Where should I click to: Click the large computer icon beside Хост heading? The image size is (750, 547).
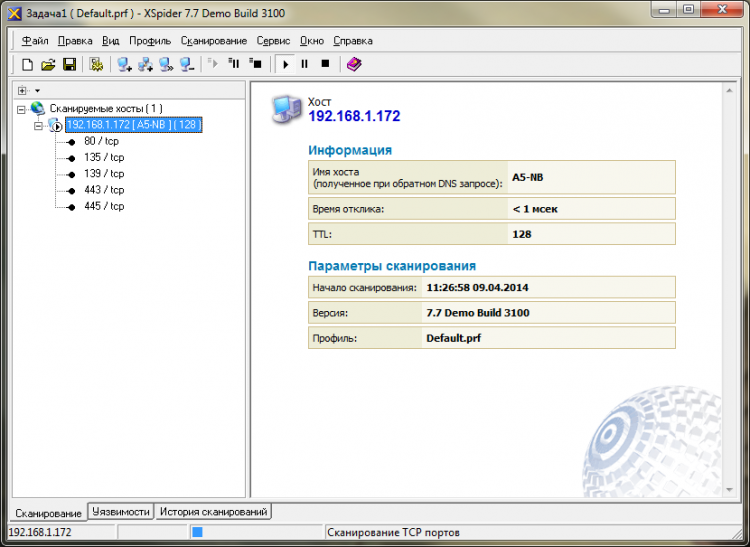[x=287, y=109]
